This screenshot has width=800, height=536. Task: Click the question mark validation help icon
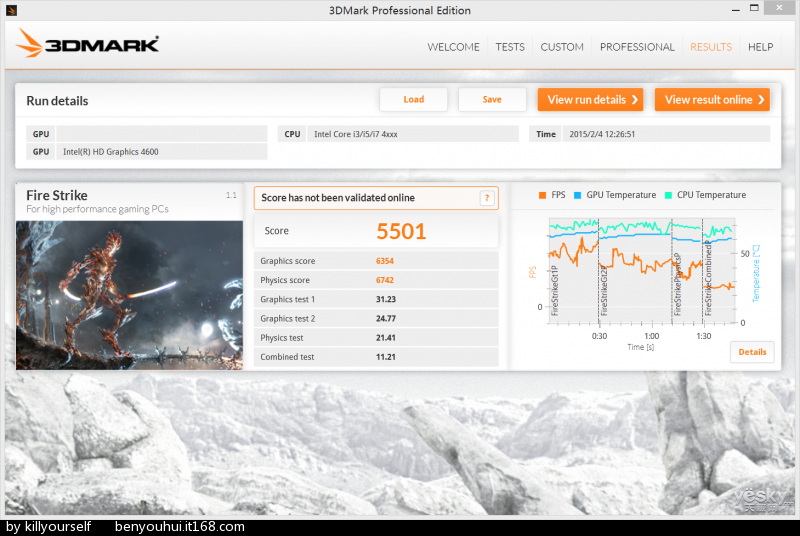[x=487, y=198]
